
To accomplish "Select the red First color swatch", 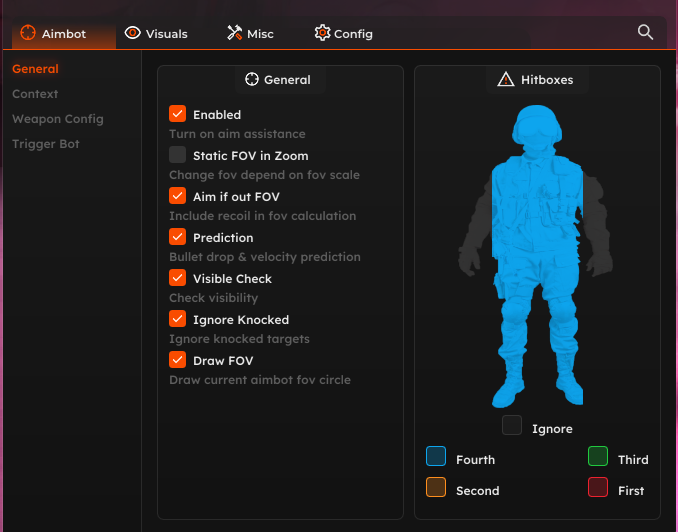I will (x=598, y=488).
